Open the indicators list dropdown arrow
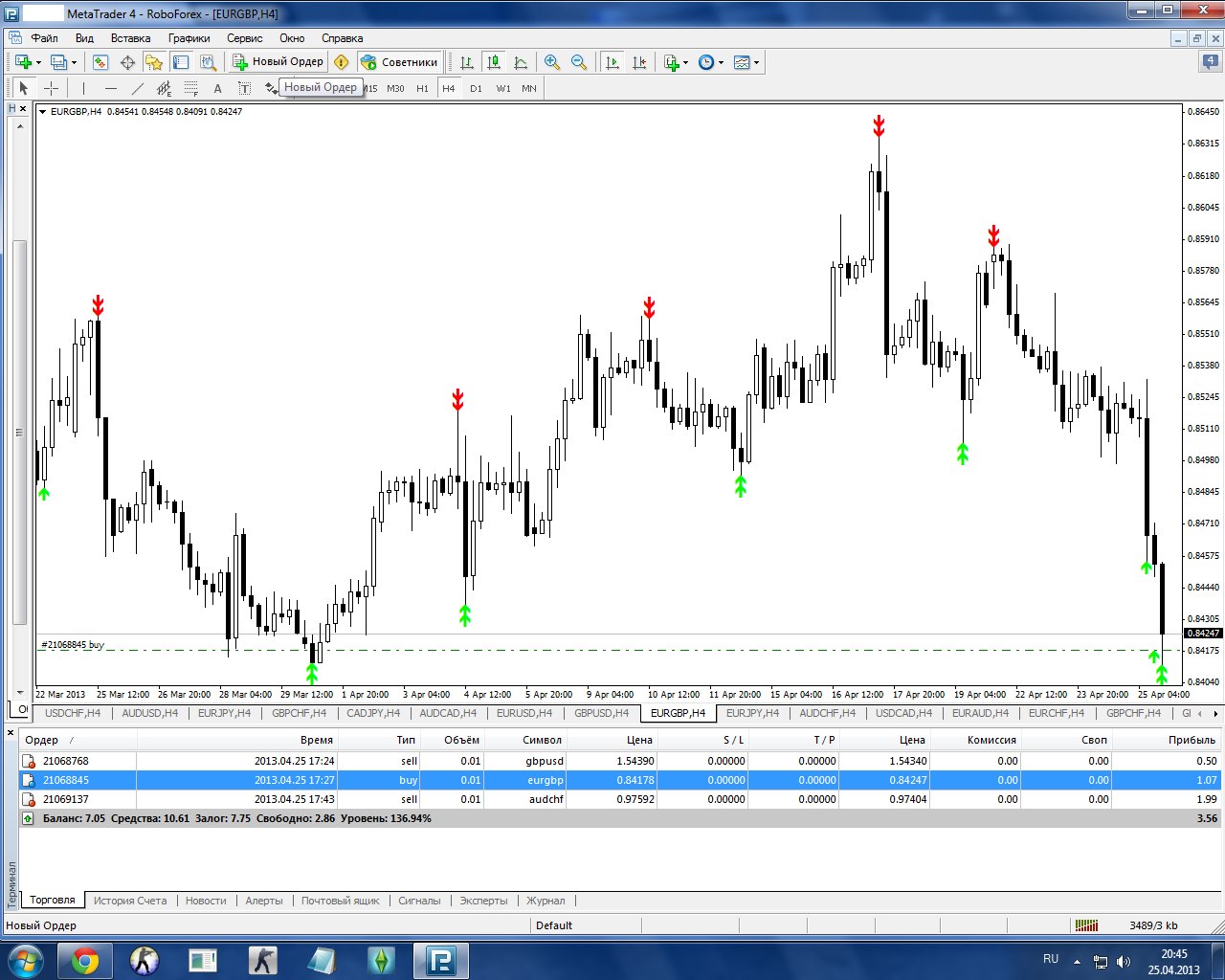1225x980 pixels. pos(686,63)
